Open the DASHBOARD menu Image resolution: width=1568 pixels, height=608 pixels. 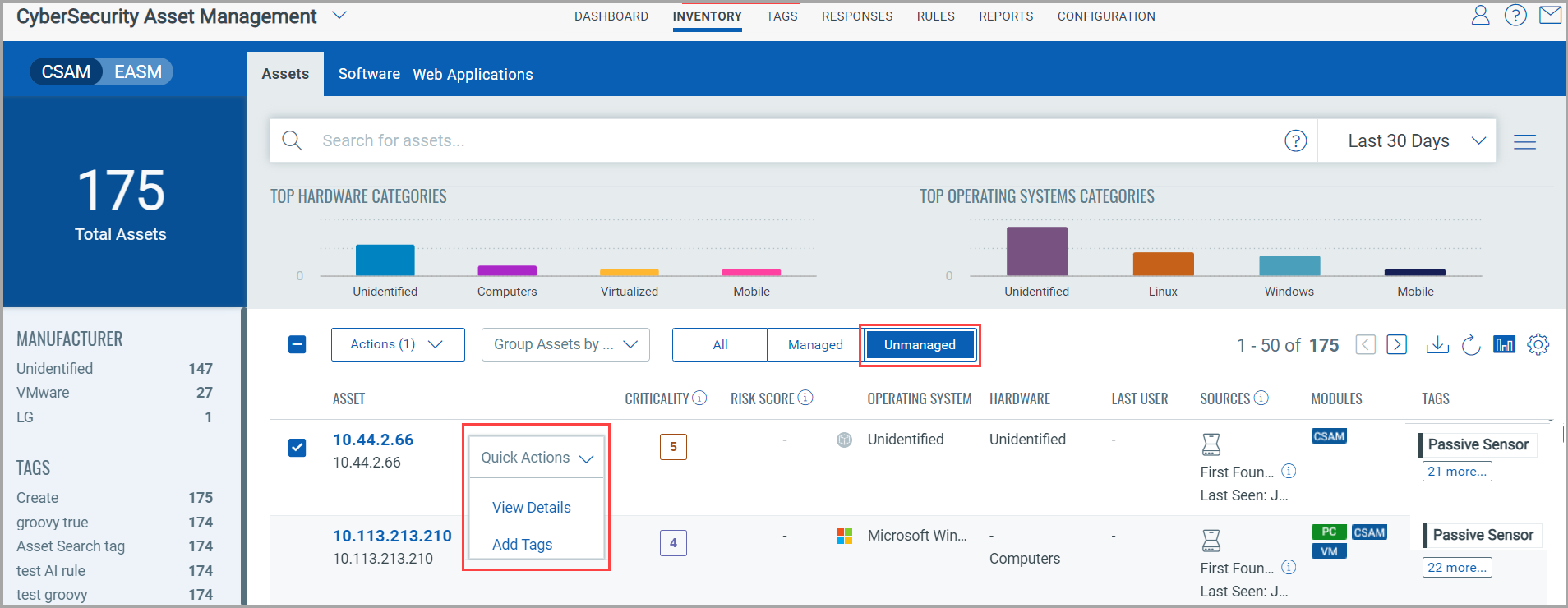(611, 16)
